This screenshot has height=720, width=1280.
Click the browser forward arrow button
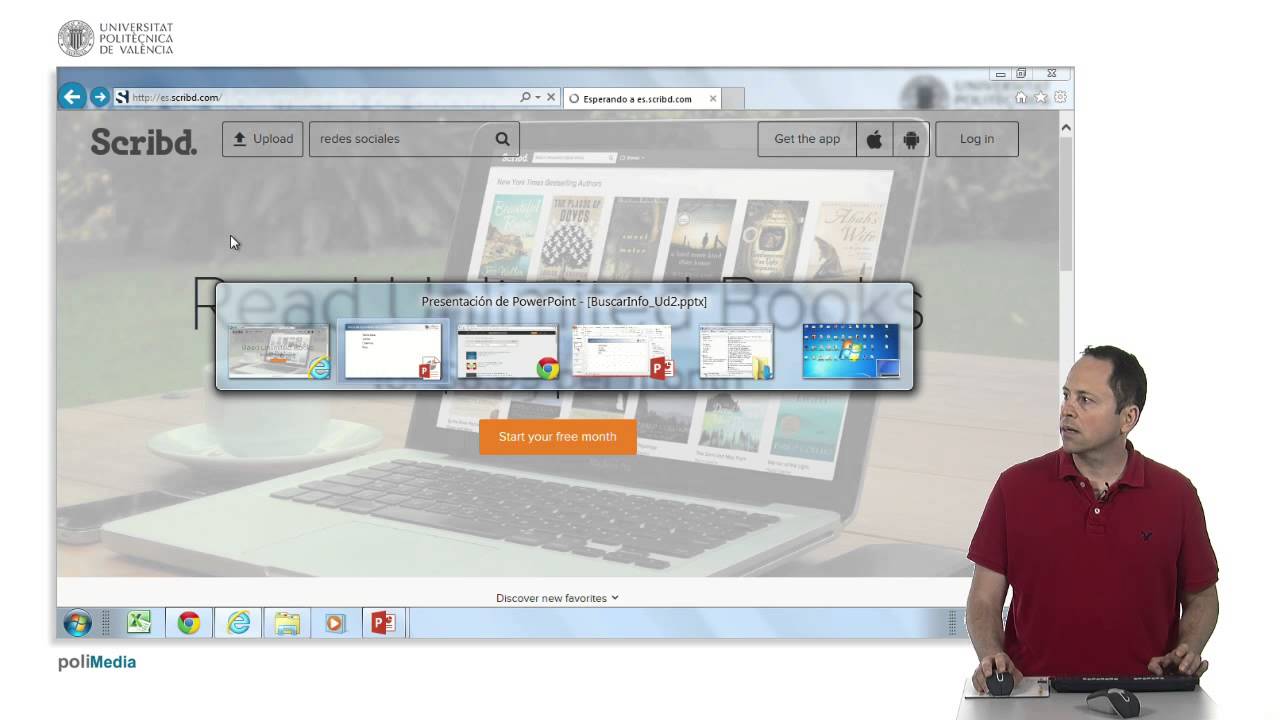pos(100,97)
